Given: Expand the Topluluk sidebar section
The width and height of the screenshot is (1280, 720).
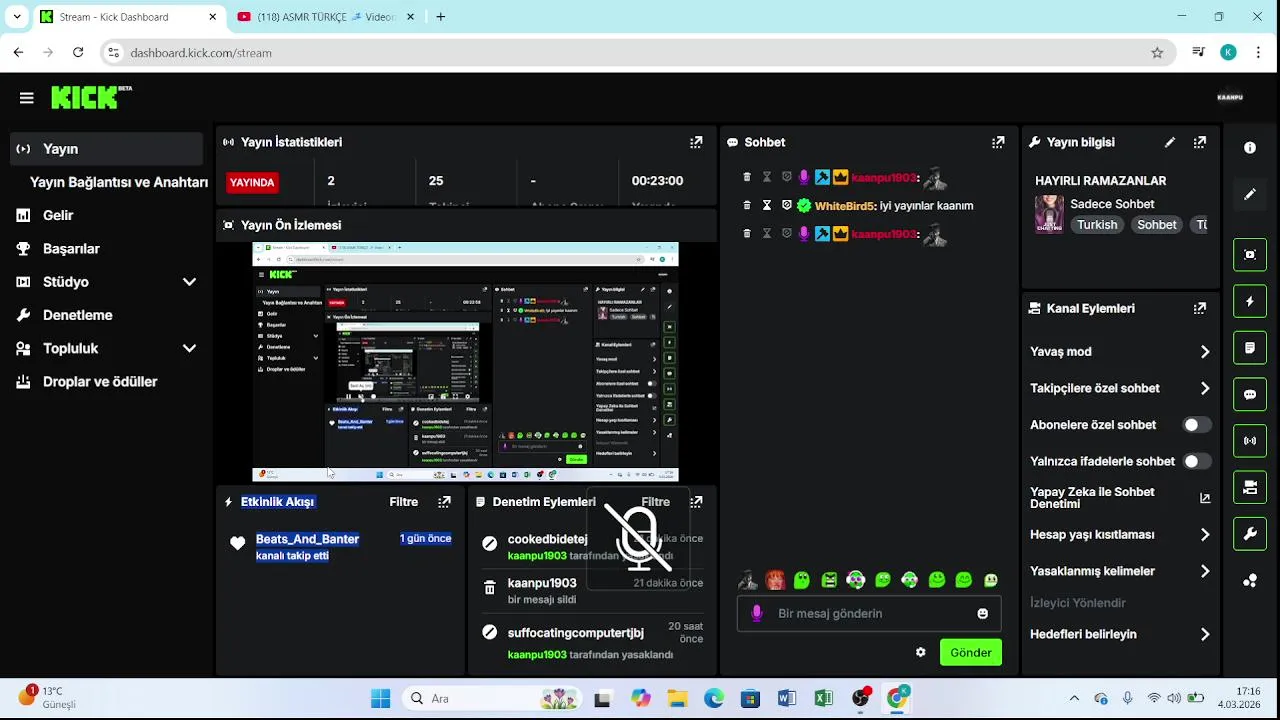Looking at the screenshot, I should [189, 348].
